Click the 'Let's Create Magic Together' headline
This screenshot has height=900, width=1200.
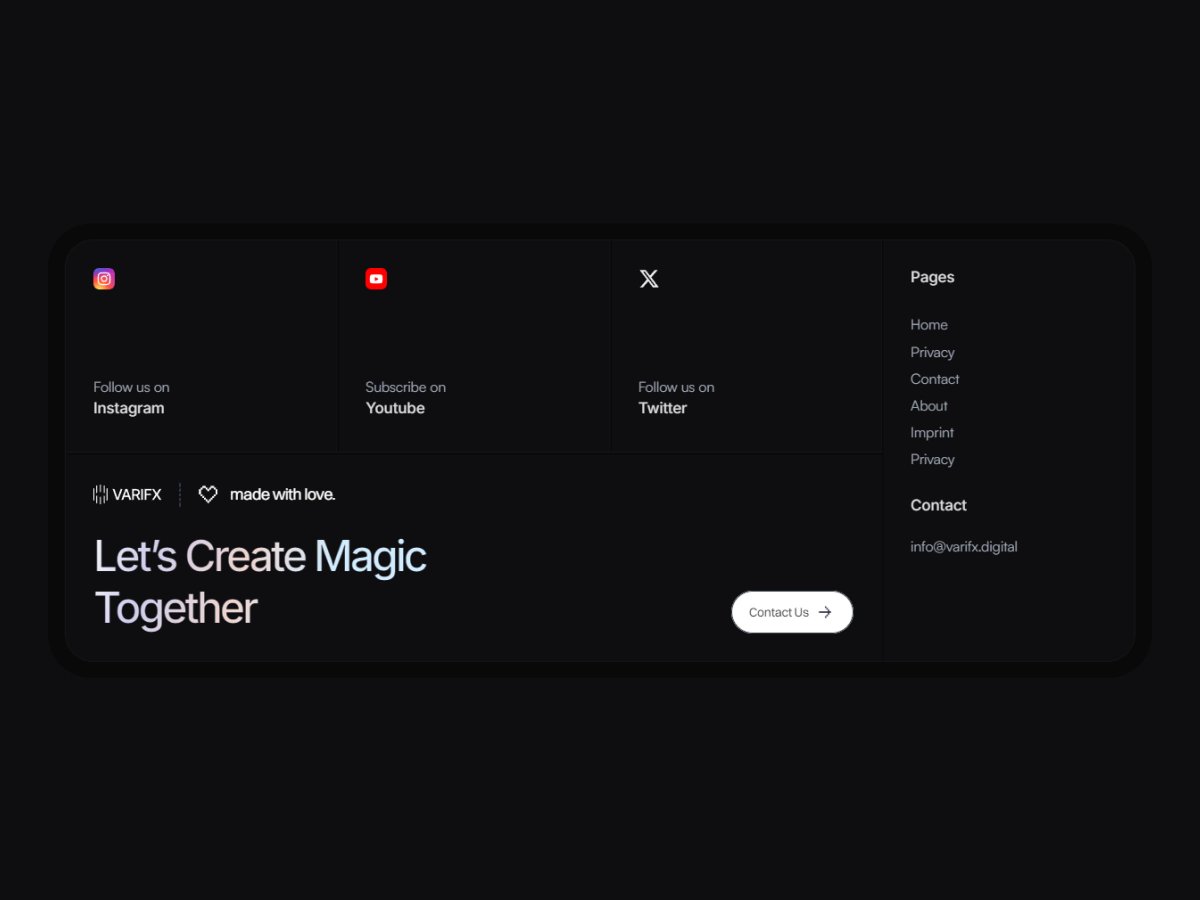(259, 580)
